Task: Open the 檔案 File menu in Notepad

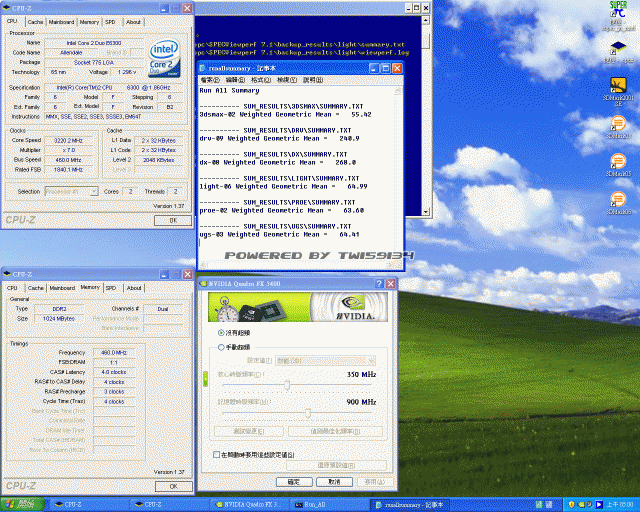Action: pyautogui.click(x=210, y=80)
